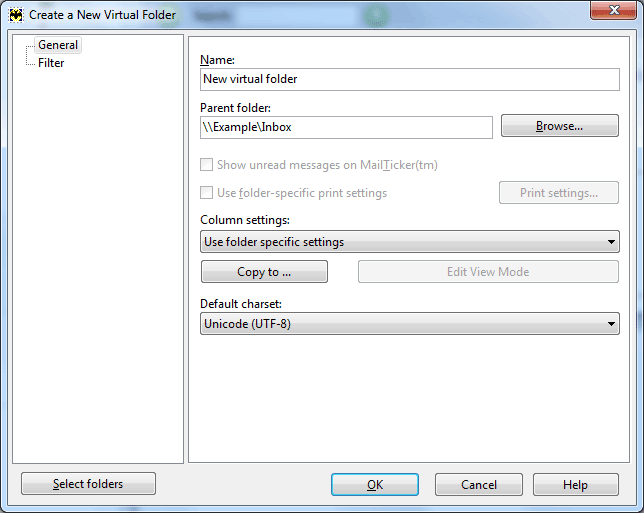Open the Column settings dropdown

(x=409, y=242)
